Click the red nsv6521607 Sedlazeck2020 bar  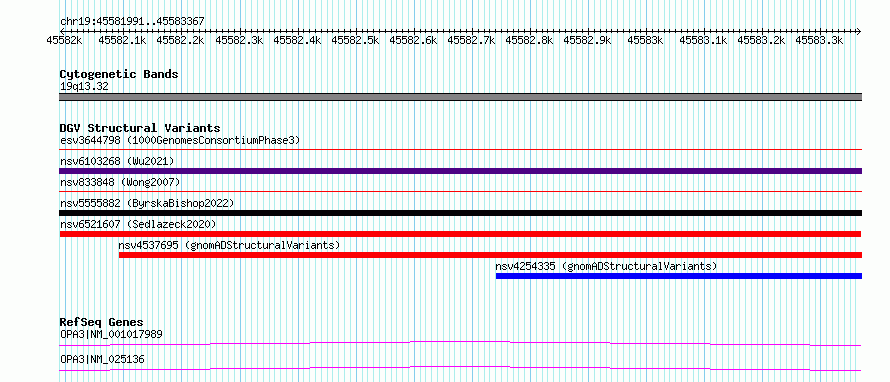click(460, 234)
